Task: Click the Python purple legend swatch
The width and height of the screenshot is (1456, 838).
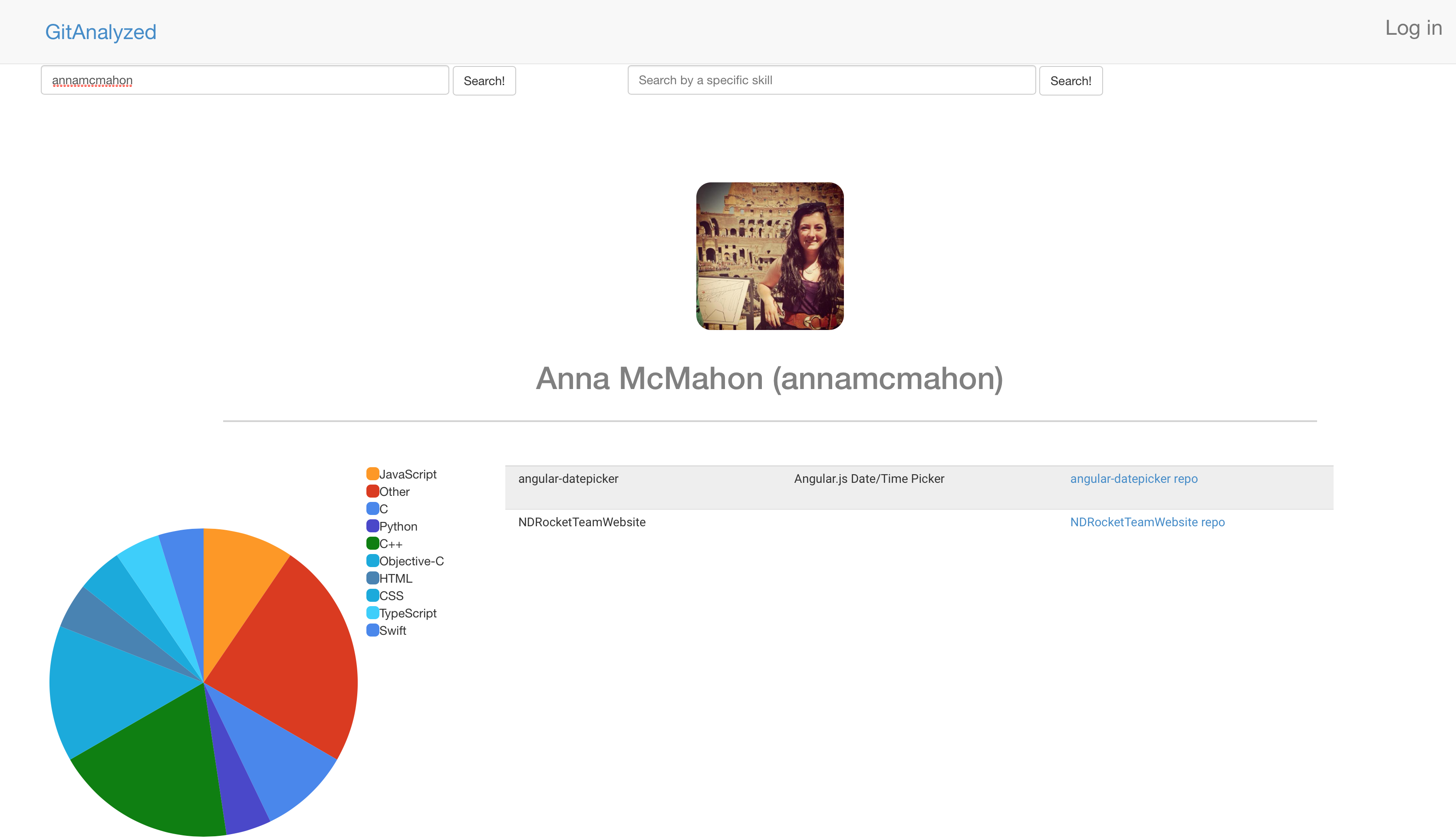Action: point(372,525)
